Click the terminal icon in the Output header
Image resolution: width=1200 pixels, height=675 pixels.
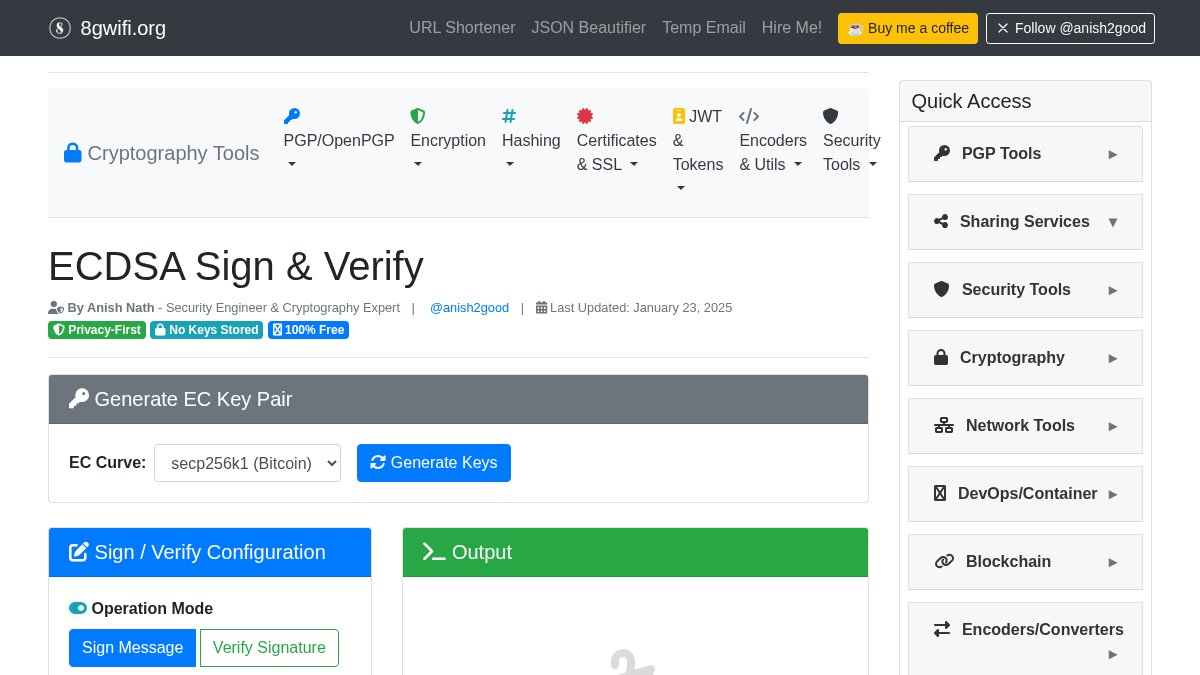[434, 552]
